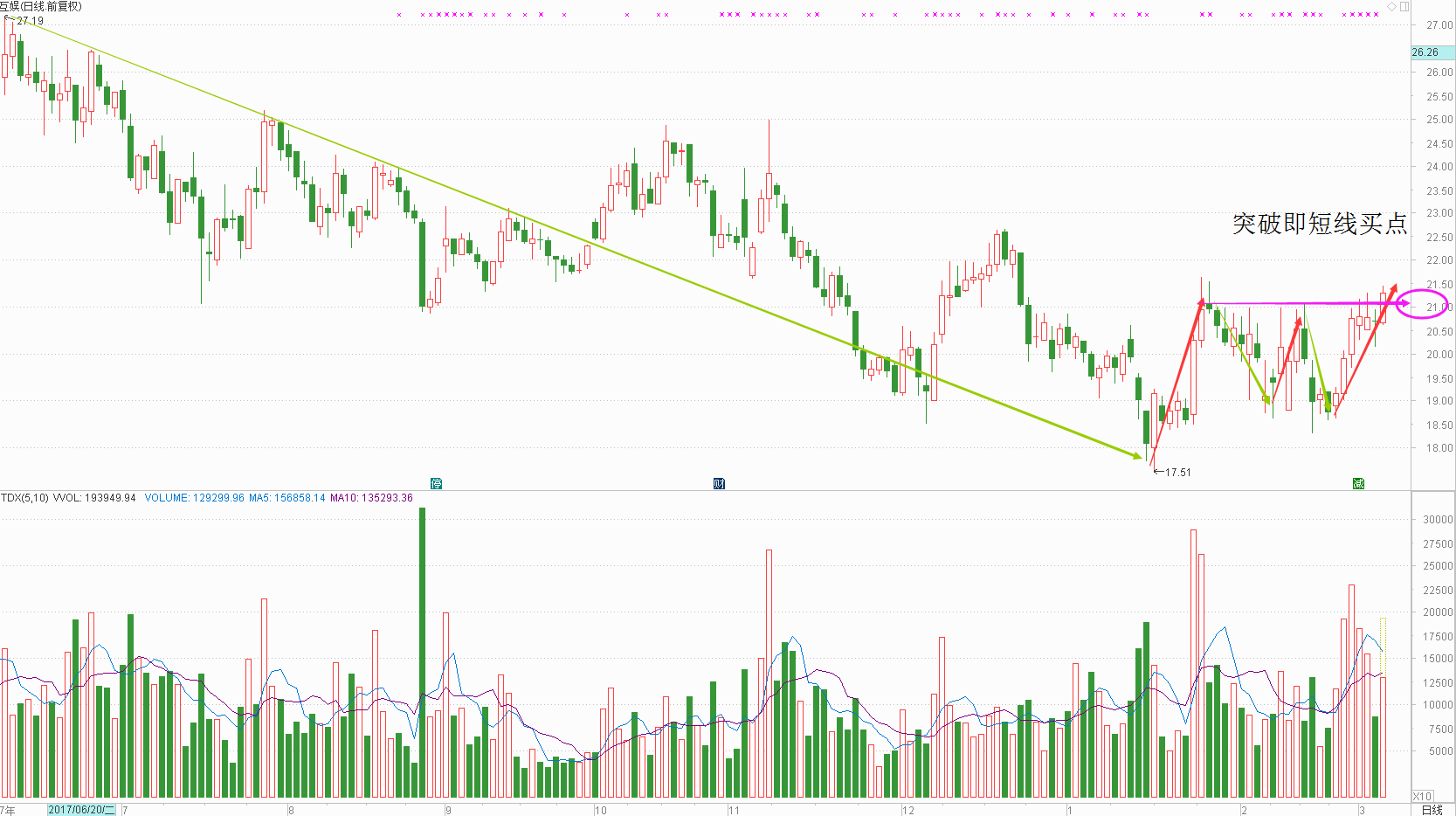Image resolution: width=1456 pixels, height=816 pixels.
Task: Click the month 12 label on time axis
Action: click(x=908, y=810)
